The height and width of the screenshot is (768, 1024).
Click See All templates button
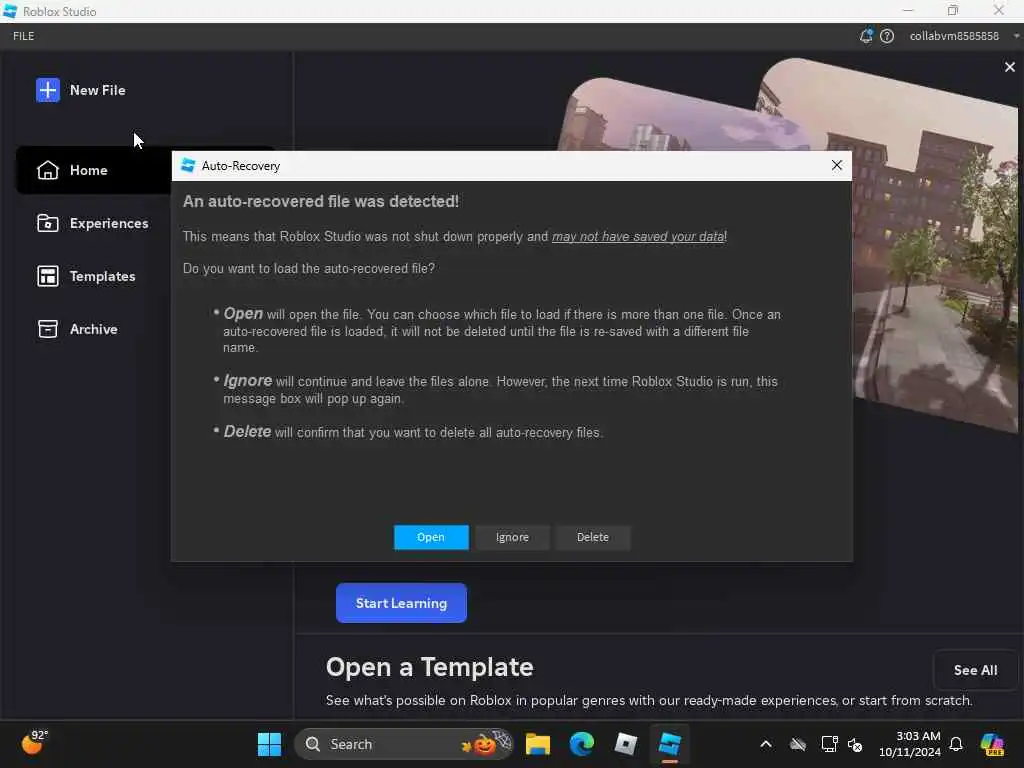click(975, 670)
